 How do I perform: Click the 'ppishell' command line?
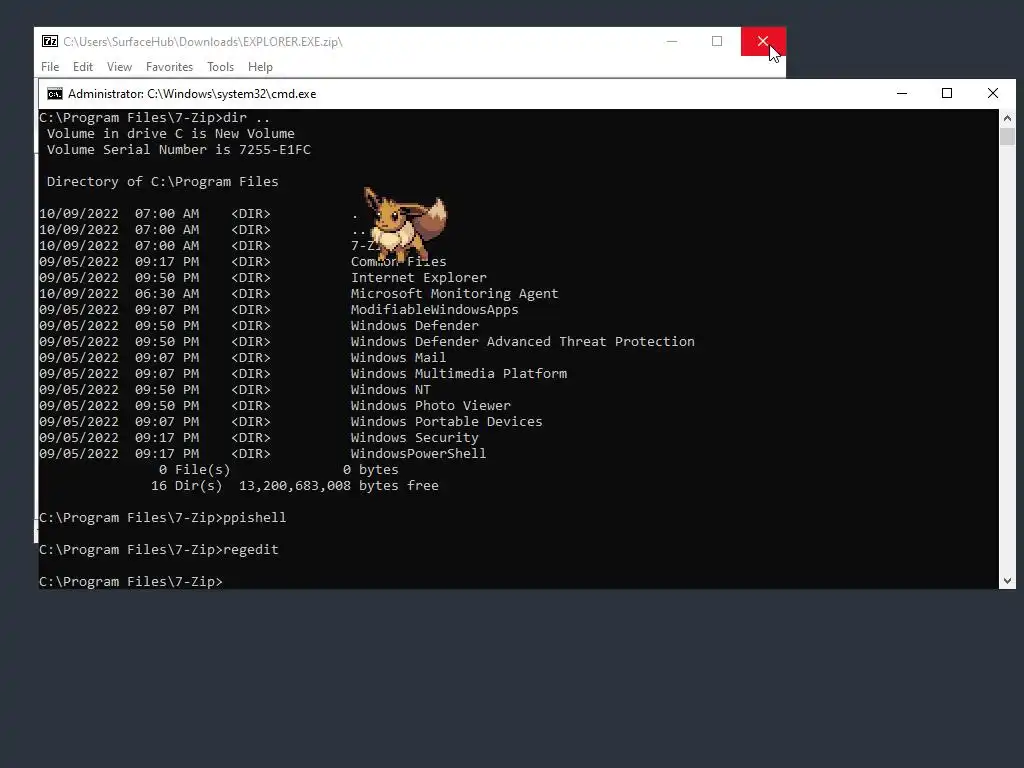pos(163,518)
